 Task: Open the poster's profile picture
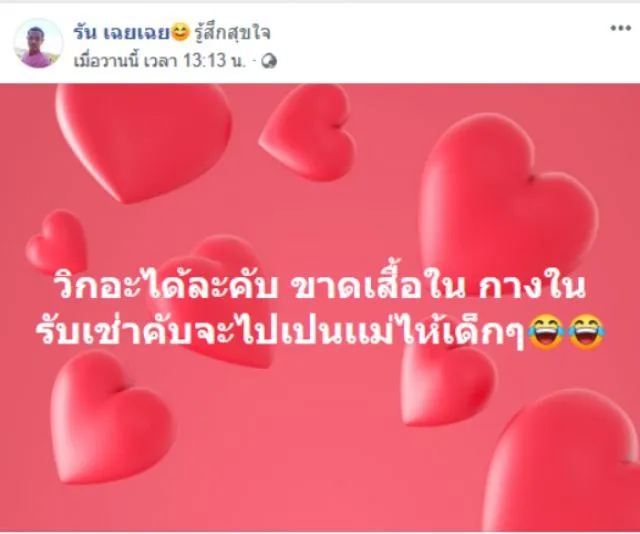click(x=38, y=44)
